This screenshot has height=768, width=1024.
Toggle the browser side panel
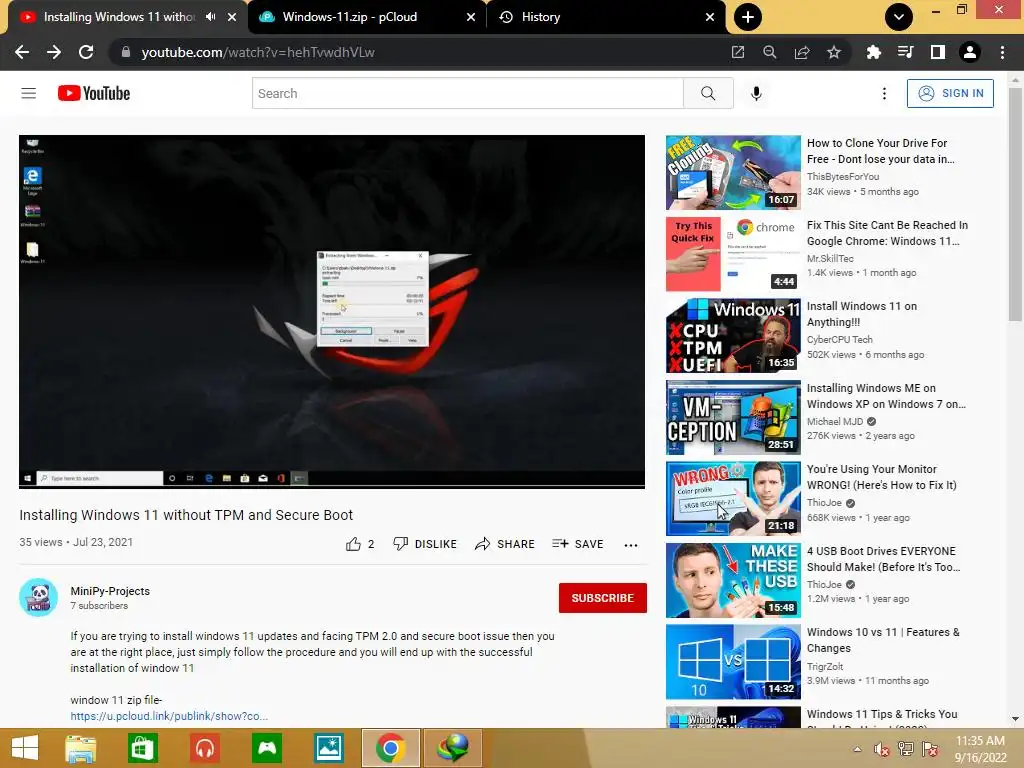pos(938,52)
